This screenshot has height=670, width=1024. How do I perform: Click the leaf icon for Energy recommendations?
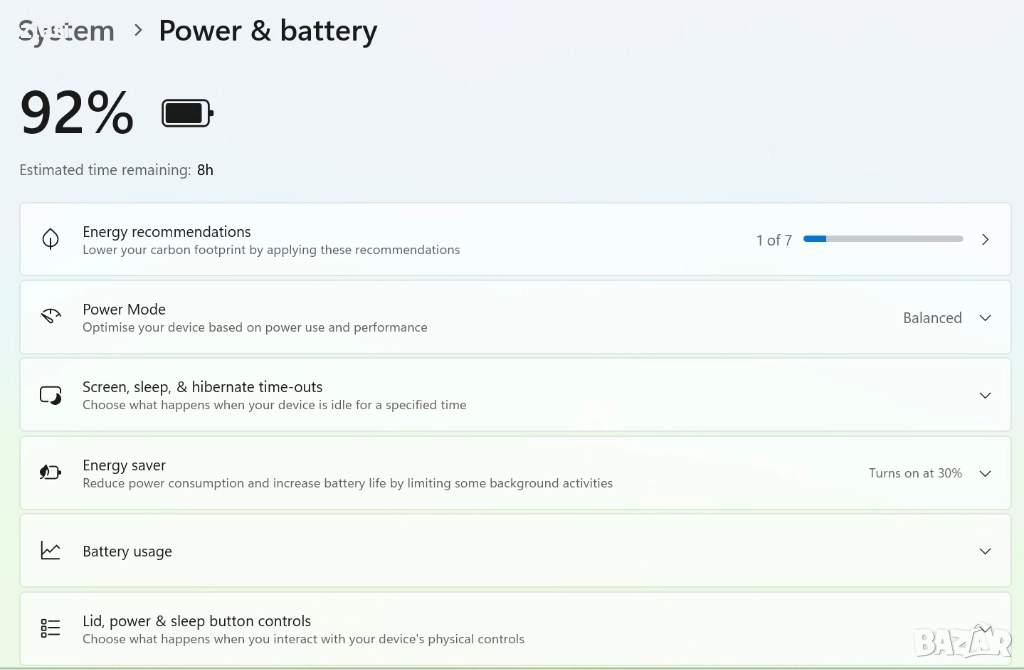[50, 240]
